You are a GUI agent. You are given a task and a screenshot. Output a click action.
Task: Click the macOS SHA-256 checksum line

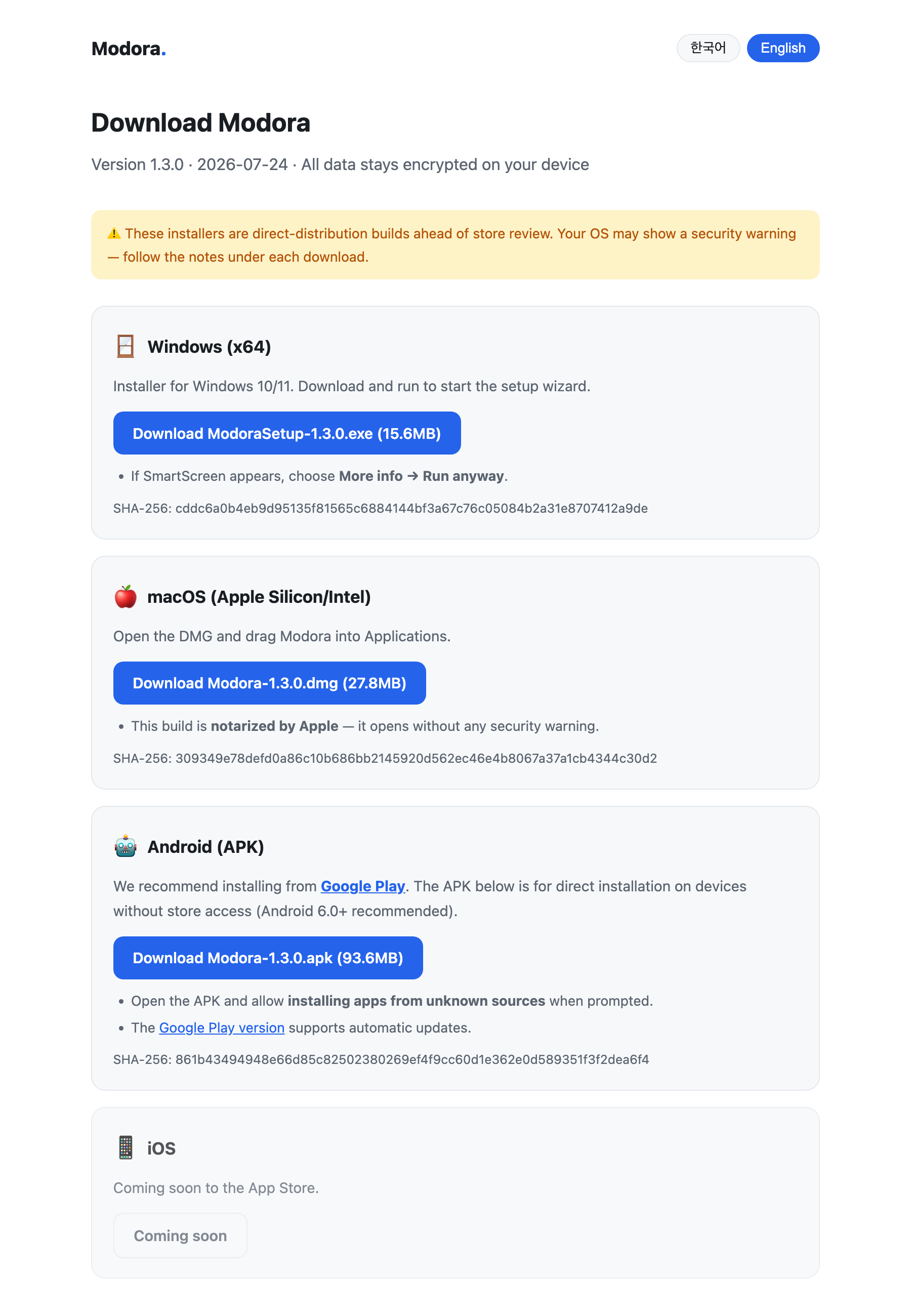click(x=385, y=758)
